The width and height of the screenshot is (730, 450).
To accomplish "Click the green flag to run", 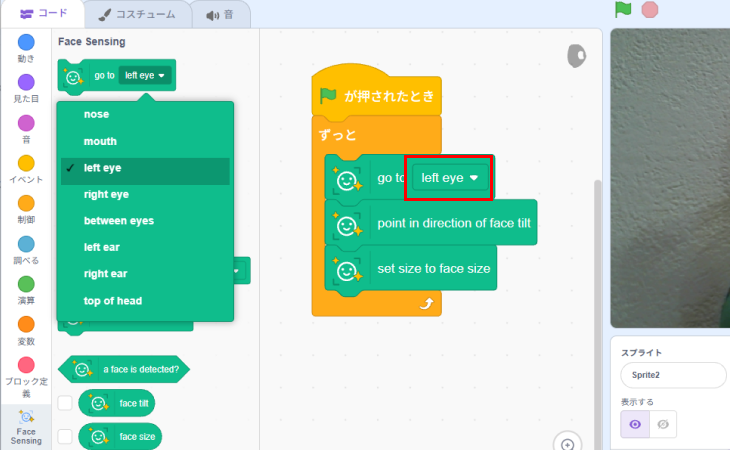I will tap(623, 10).
